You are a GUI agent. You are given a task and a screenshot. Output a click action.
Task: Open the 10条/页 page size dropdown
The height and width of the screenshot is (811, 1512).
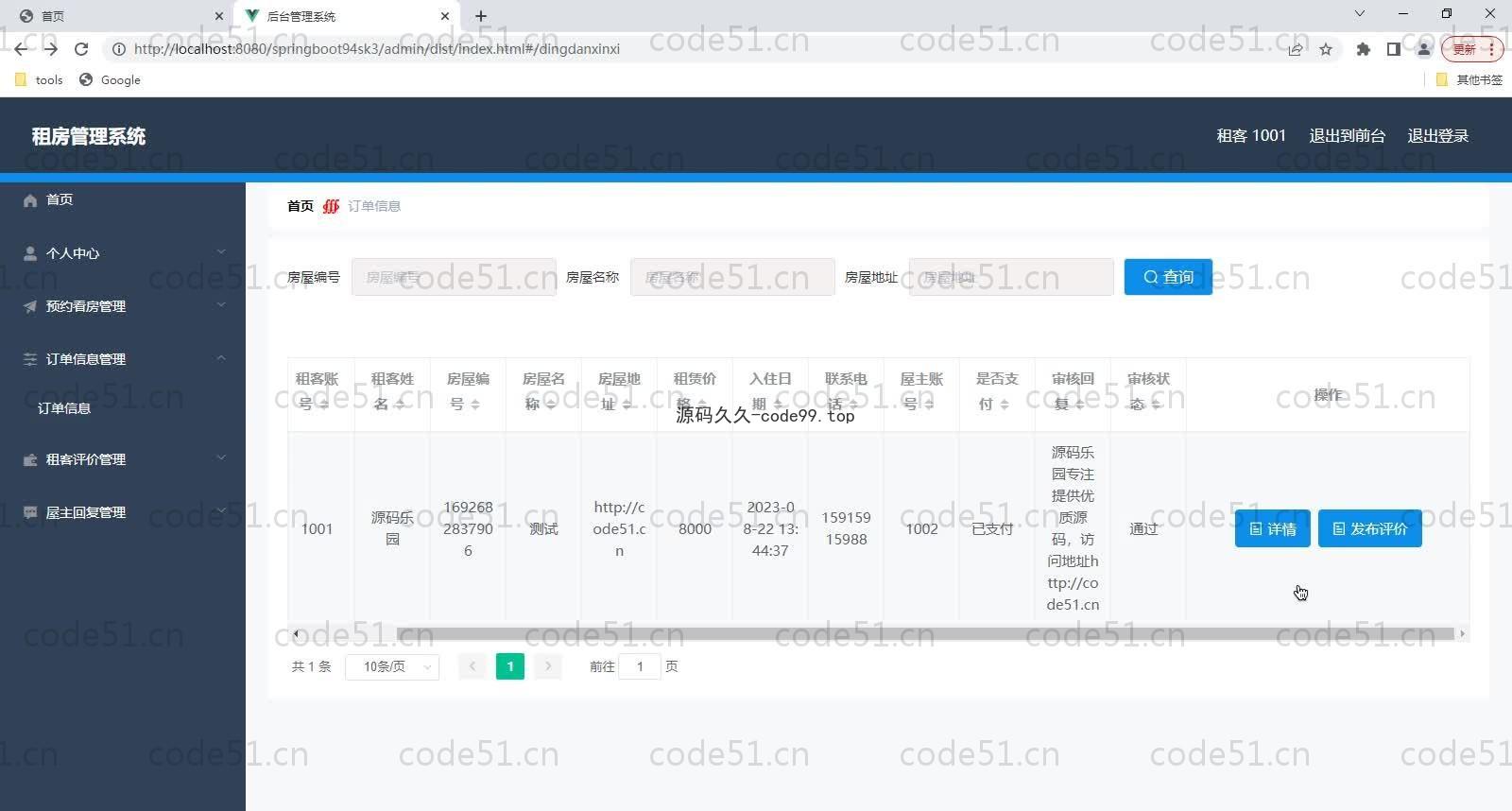(392, 666)
